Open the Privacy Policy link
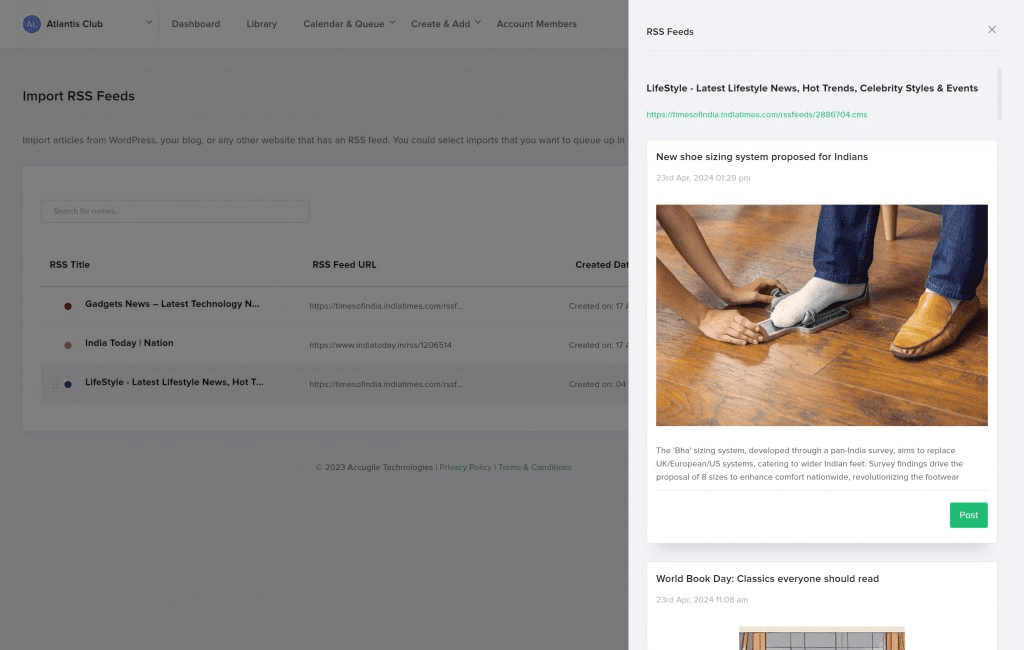This screenshot has height=650, width=1024. point(465,467)
